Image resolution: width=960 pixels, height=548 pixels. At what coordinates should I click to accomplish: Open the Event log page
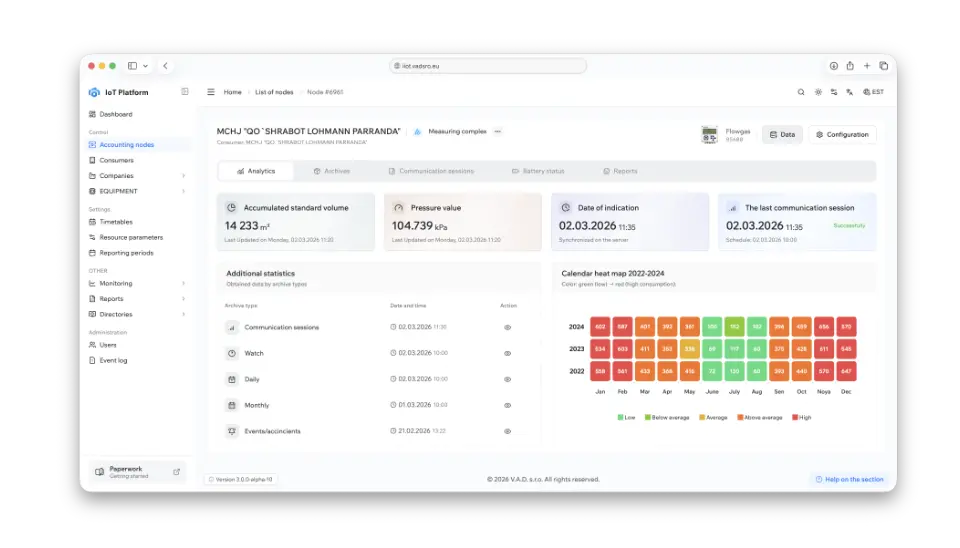[108, 361]
